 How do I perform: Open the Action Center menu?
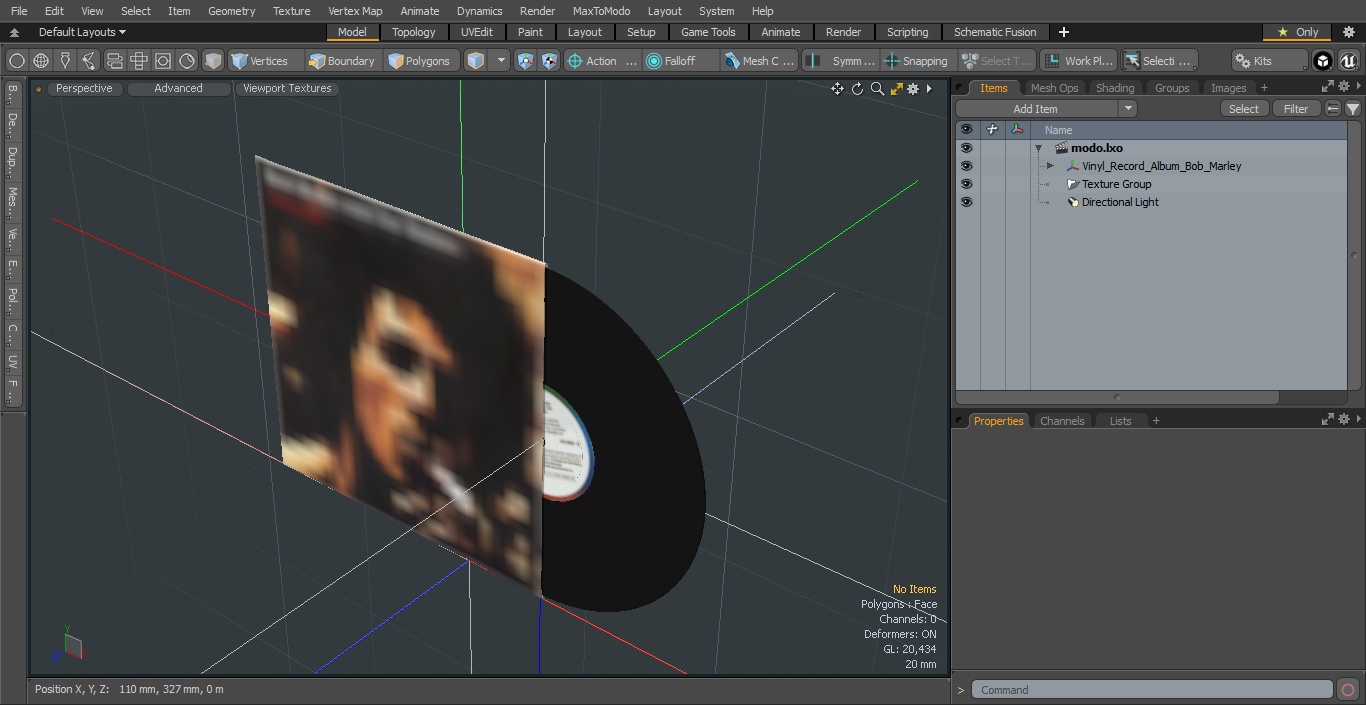point(602,61)
